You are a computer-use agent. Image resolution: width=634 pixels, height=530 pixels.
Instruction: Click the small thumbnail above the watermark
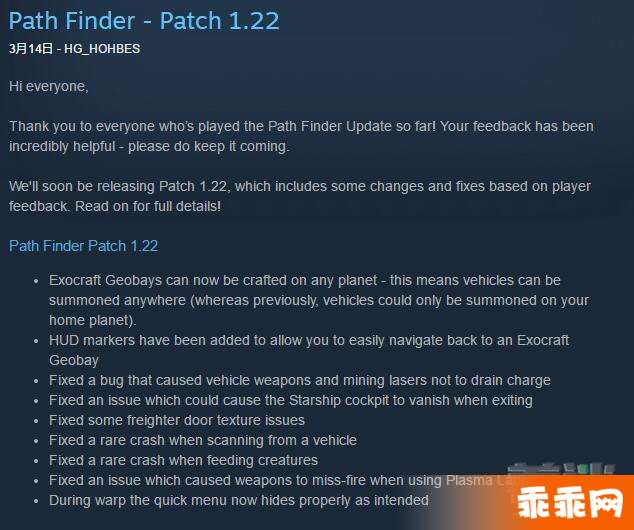(561, 468)
